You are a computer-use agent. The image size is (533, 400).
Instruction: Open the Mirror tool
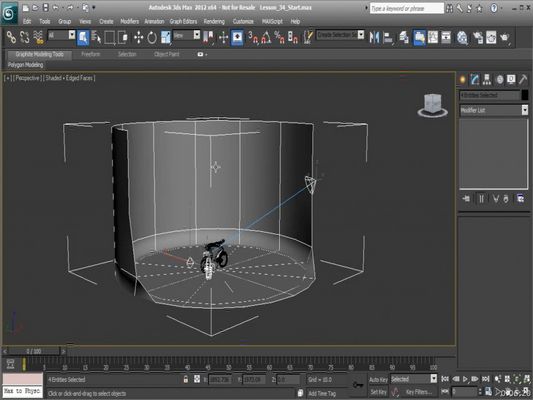374,37
